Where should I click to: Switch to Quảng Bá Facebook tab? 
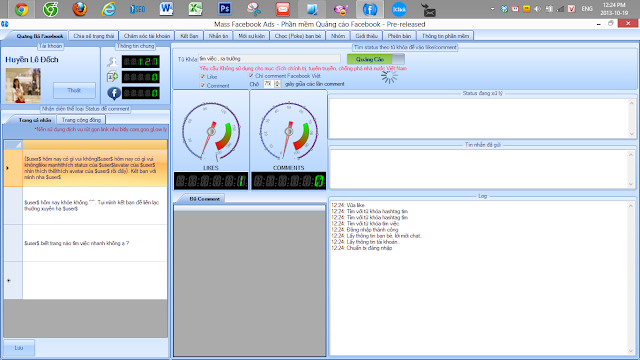click(x=40, y=36)
